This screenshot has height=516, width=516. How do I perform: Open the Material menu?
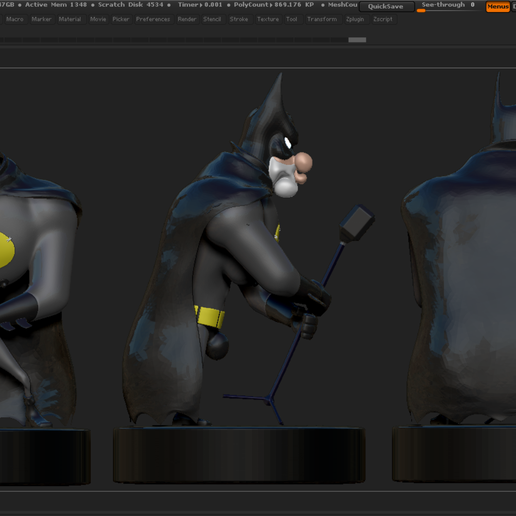pyautogui.click(x=70, y=19)
